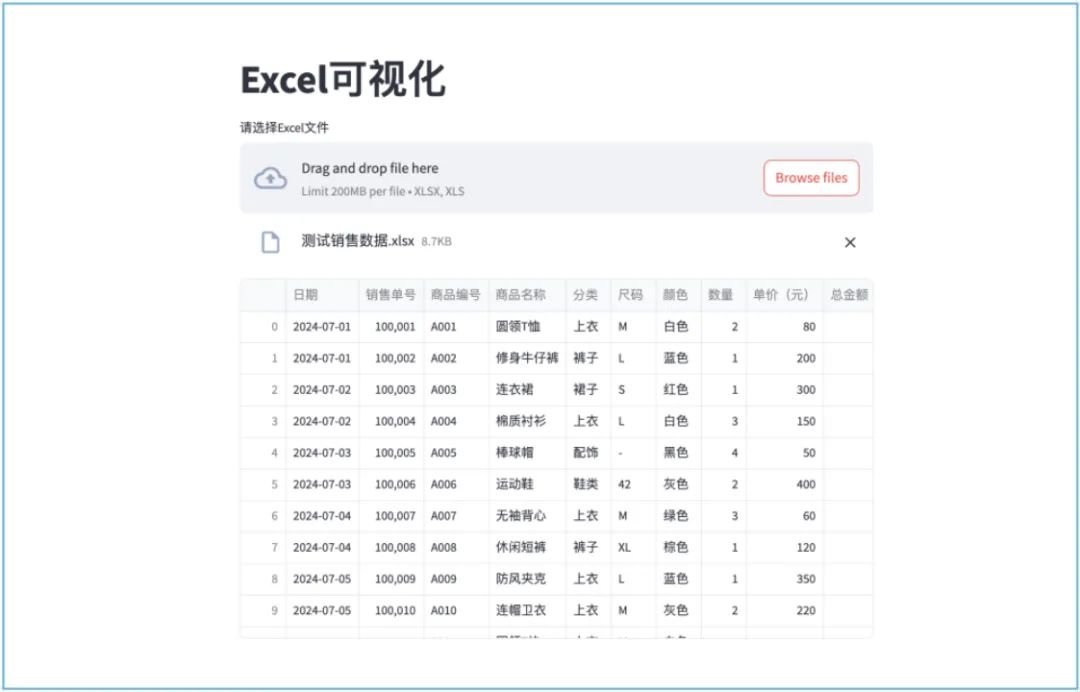The height and width of the screenshot is (692, 1080).
Task: Click the category cell 鞋类
Action: pyautogui.click(x=588, y=484)
